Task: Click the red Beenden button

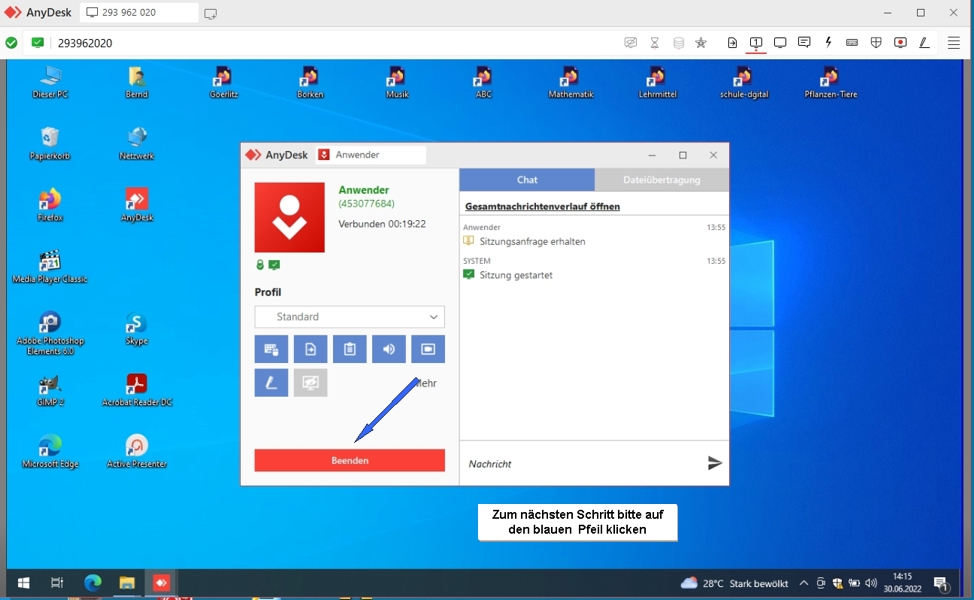Action: point(349,460)
